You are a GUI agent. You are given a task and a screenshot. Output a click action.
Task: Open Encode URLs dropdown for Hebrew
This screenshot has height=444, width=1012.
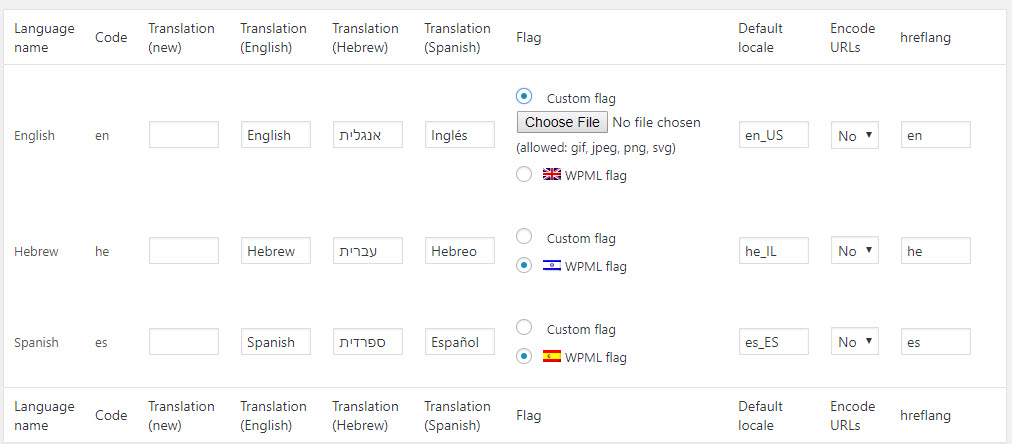pos(855,251)
